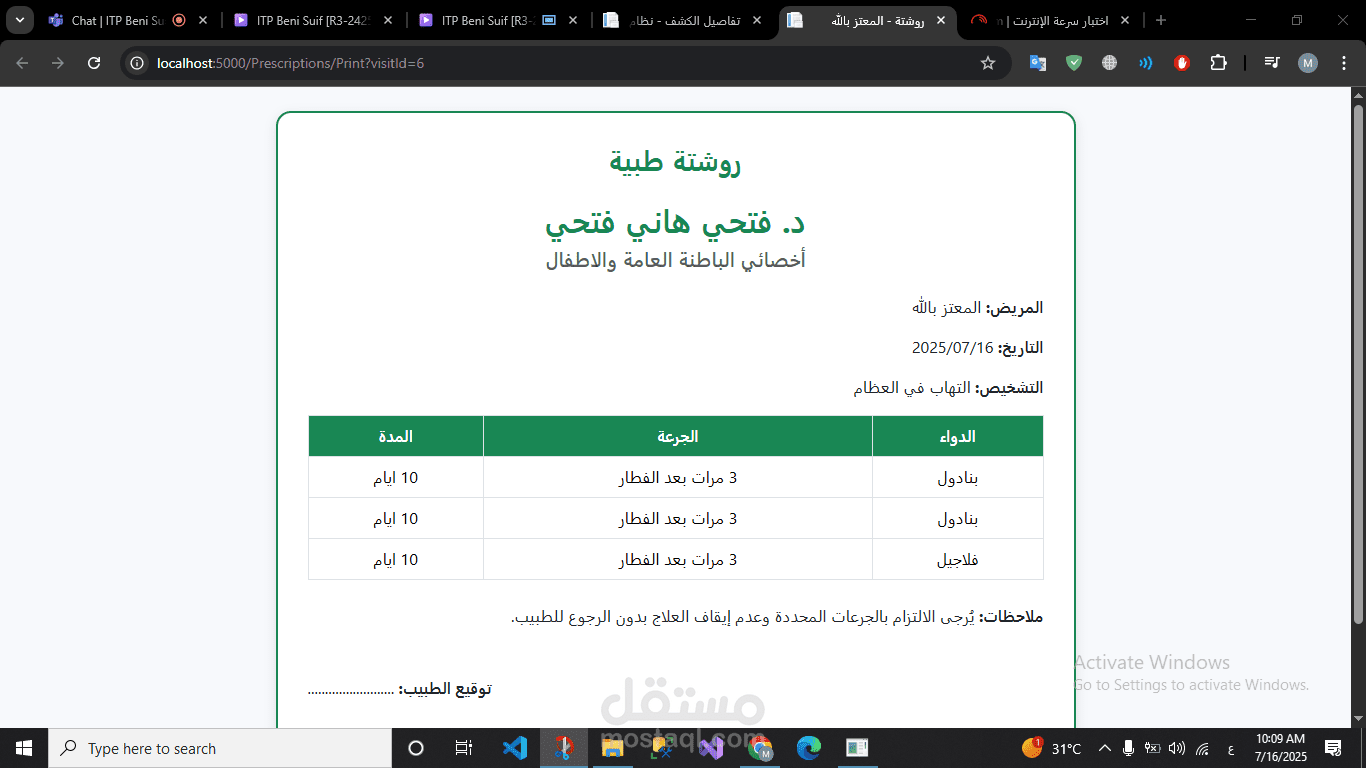Go forward in browser history

[58, 63]
